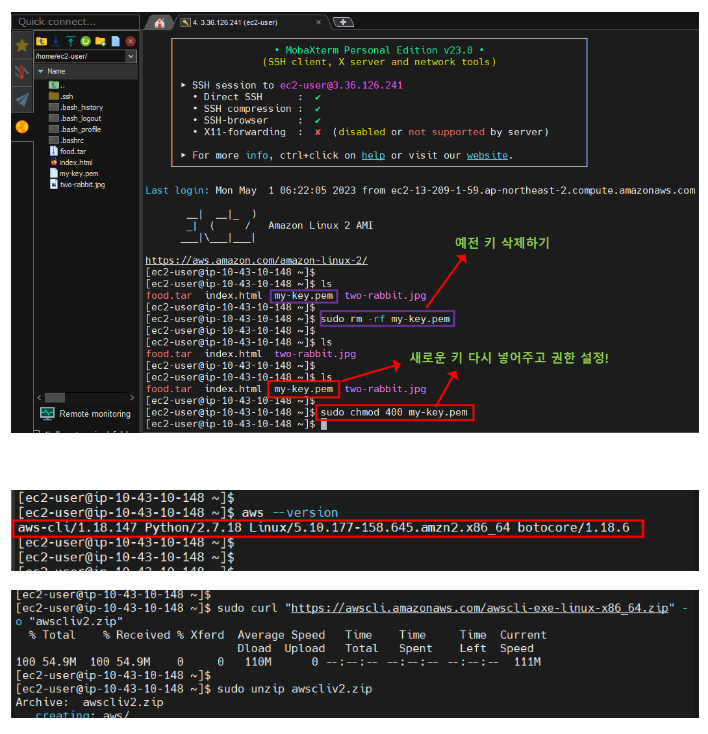Click the red delete selected files icon
The image size is (708, 734).
point(131,41)
